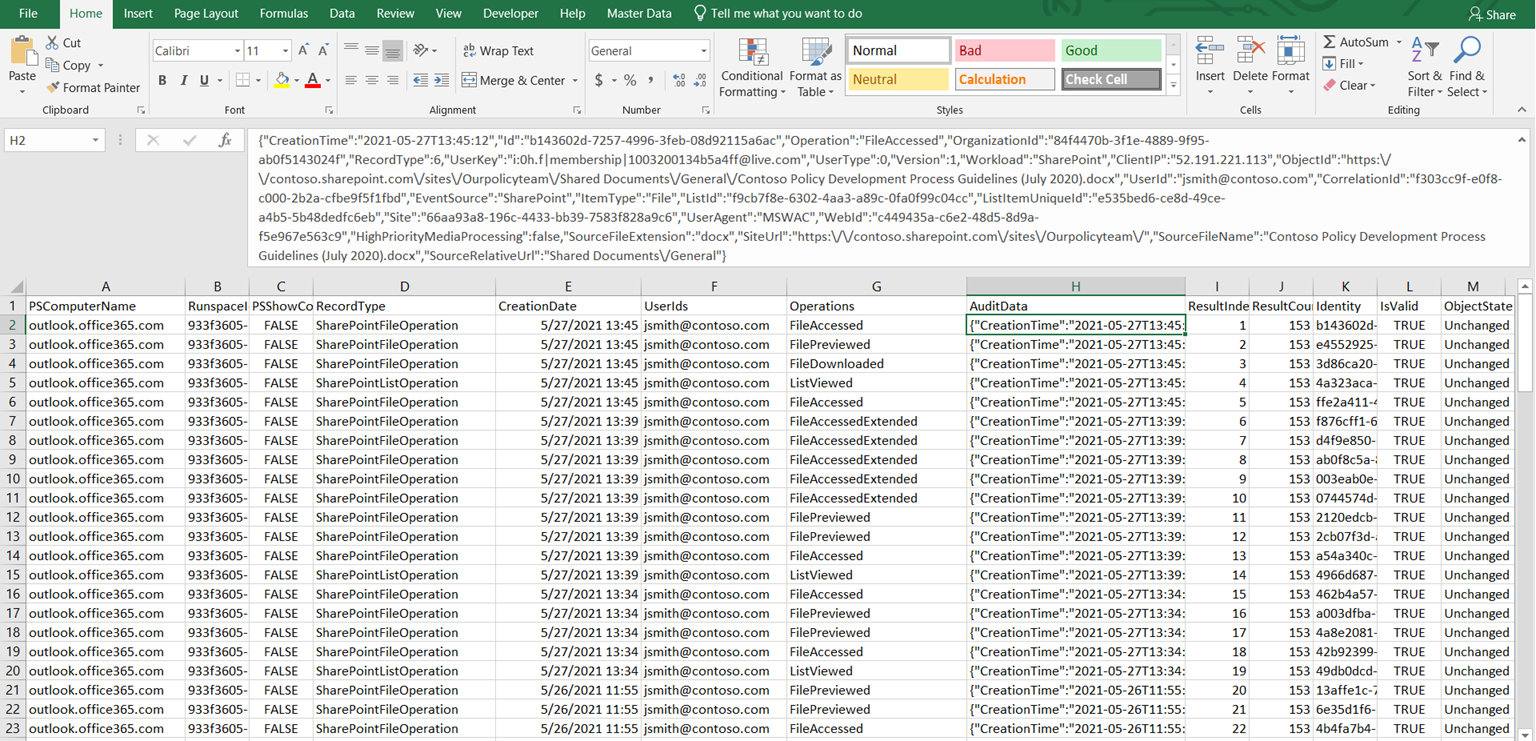Expand the cell styles gallery
The width and height of the screenshot is (1536, 741).
click(x=1173, y=85)
